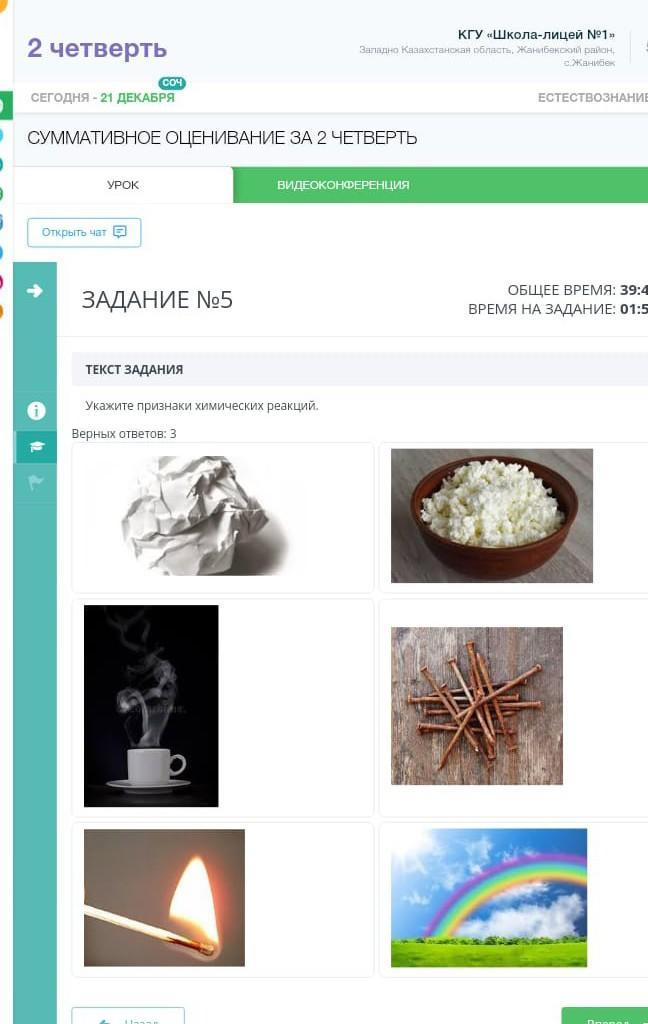Click the 21 ДЕКАБРЯ date link
Screen dimensions: 648x1024
point(137,98)
